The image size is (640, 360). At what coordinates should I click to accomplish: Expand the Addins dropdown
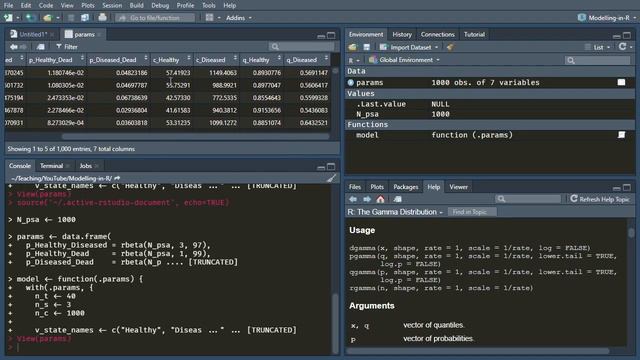point(239,18)
